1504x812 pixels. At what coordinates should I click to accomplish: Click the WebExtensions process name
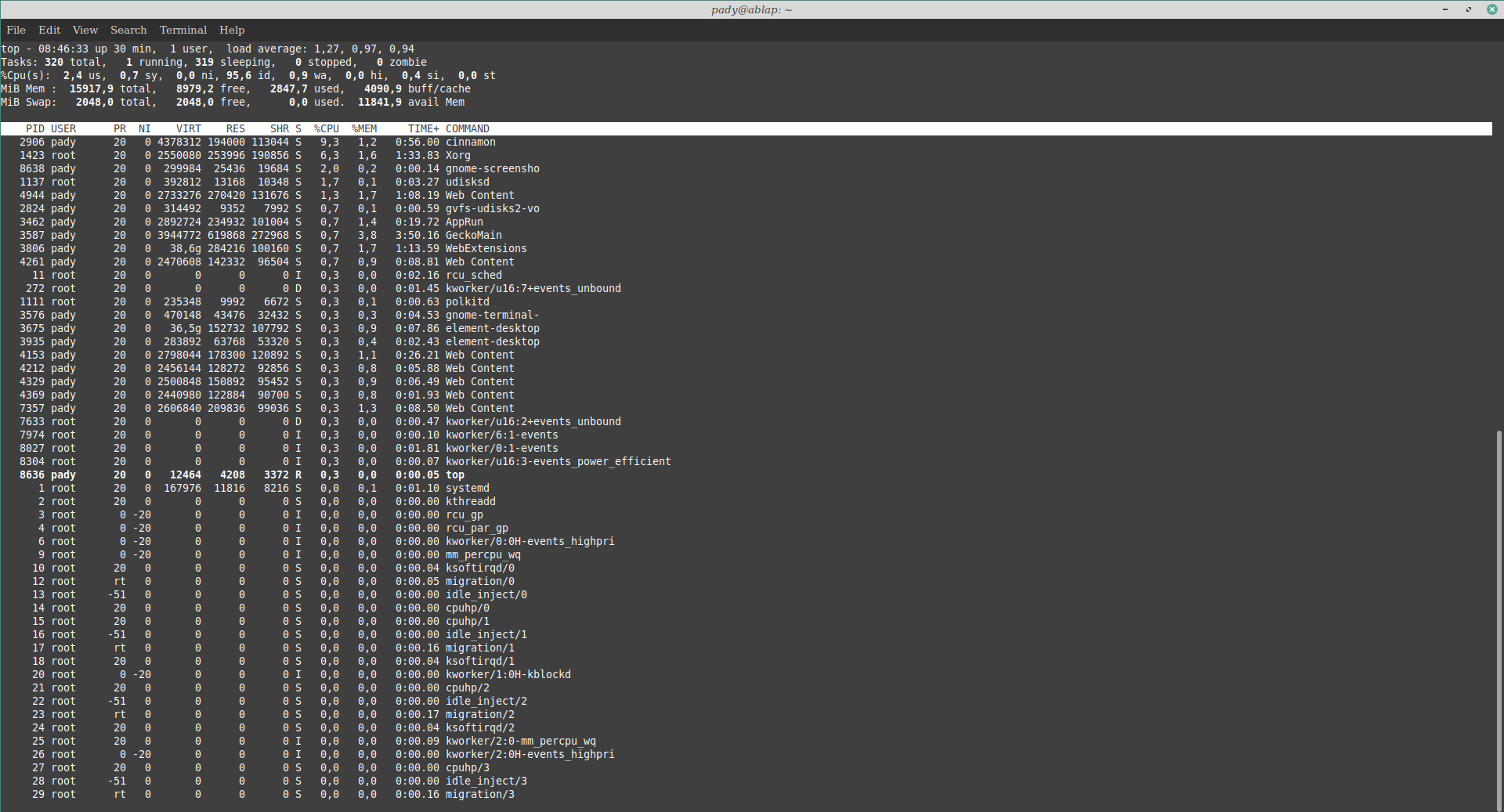[486, 248]
